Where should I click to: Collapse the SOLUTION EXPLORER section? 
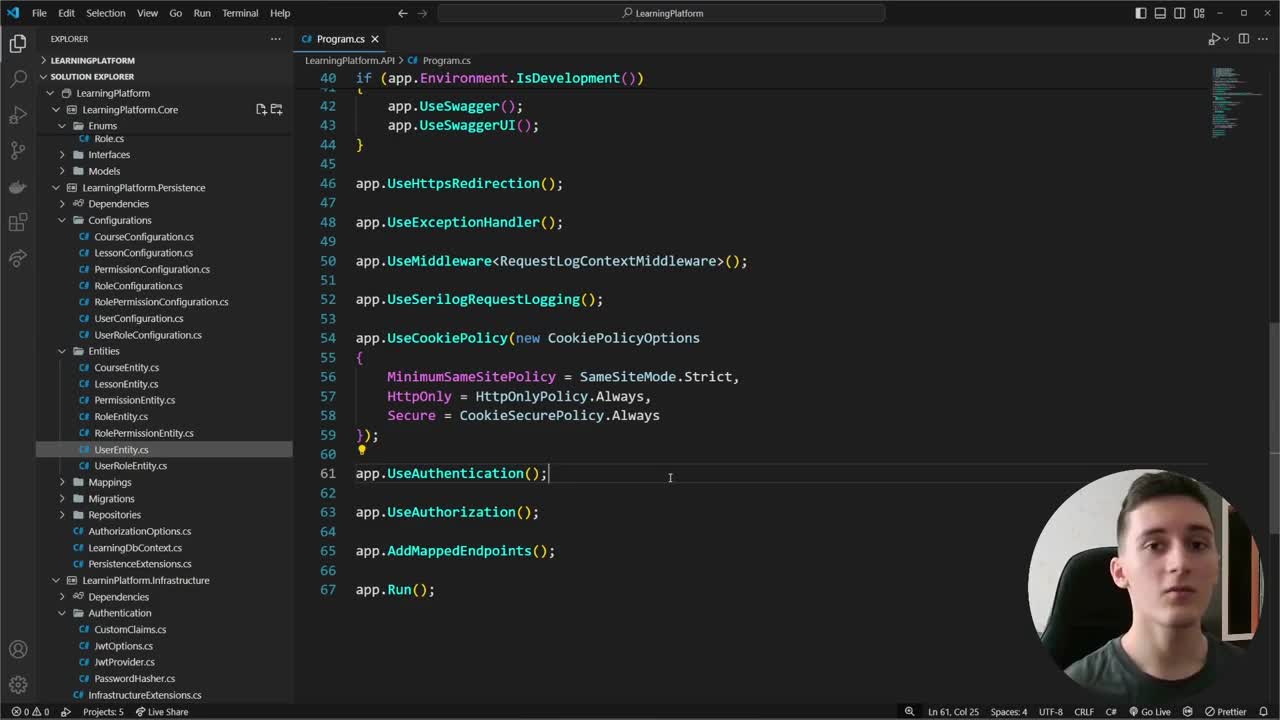pos(165,76)
